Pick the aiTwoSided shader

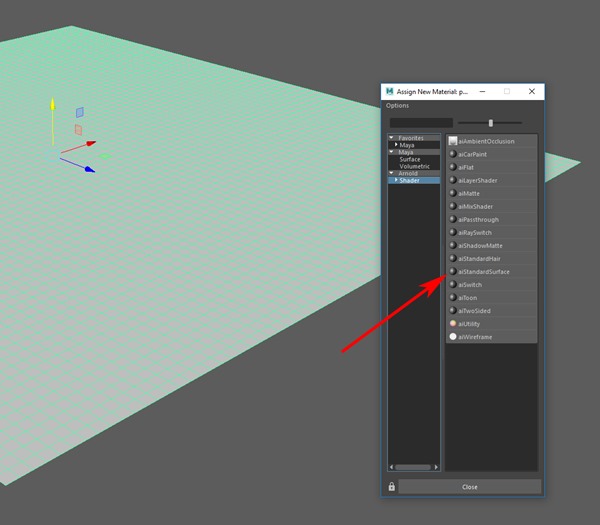pyautogui.click(x=492, y=310)
